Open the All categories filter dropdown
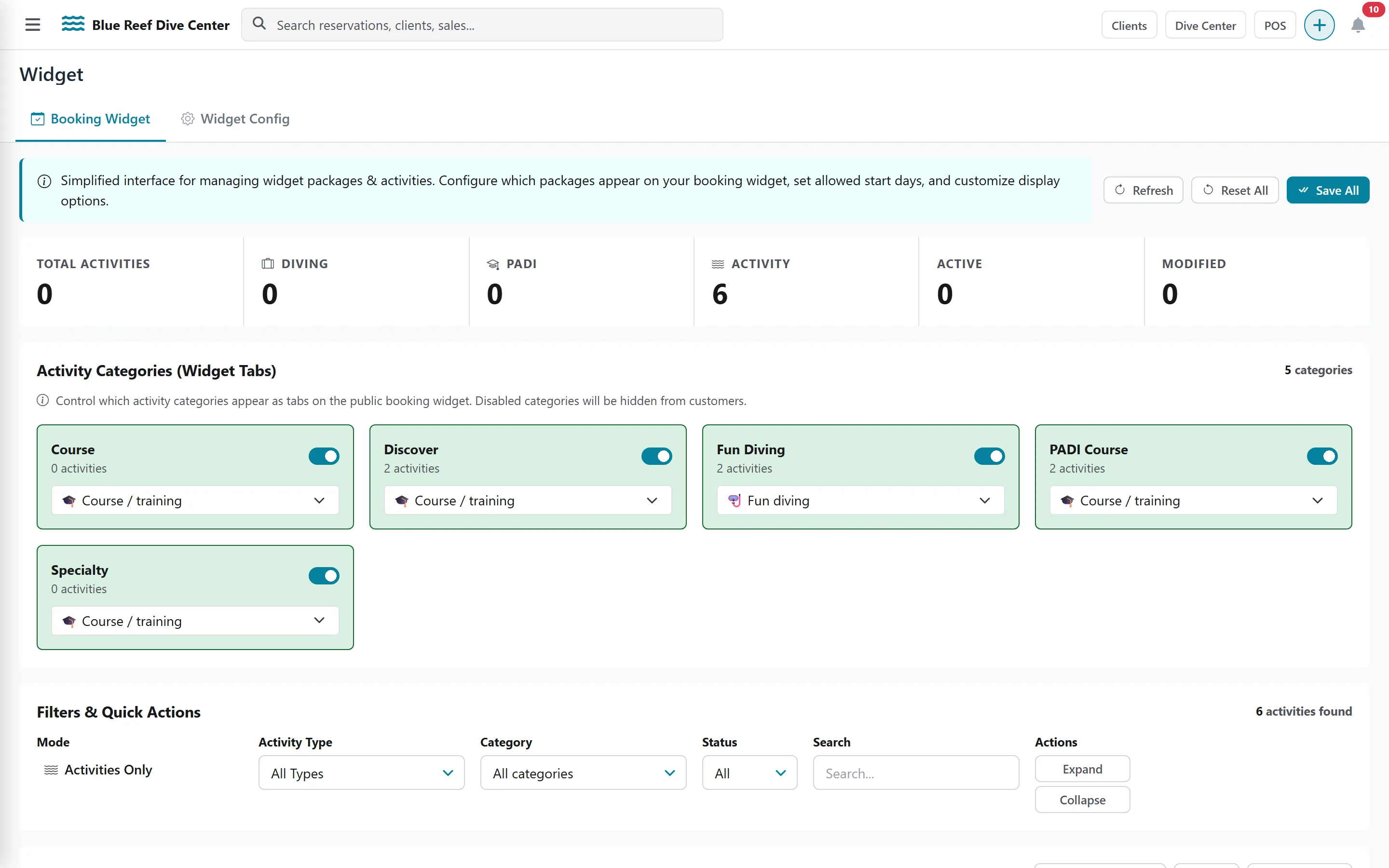 [x=583, y=773]
